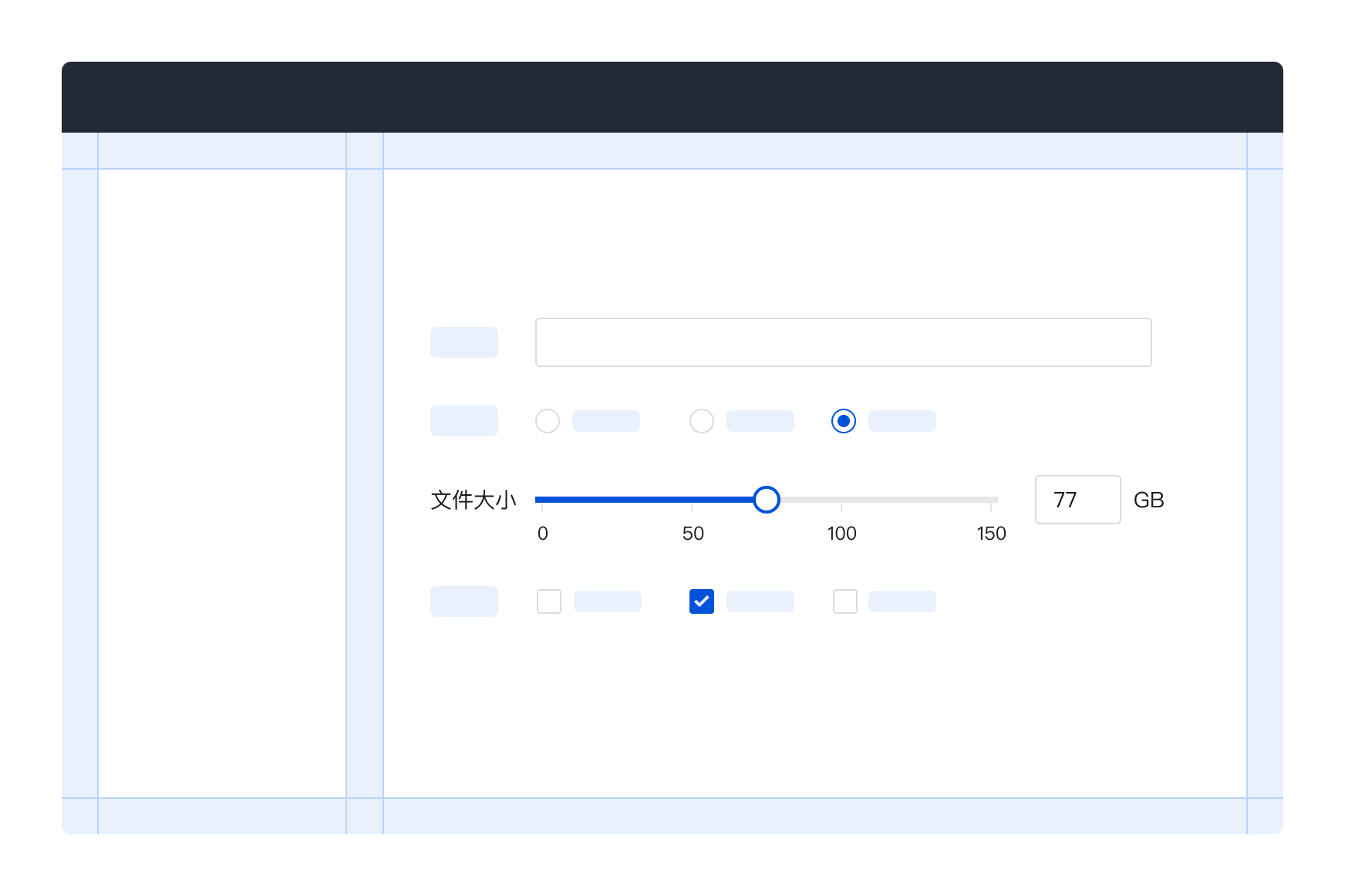Click the 文件大小 slider handle

[x=767, y=500]
